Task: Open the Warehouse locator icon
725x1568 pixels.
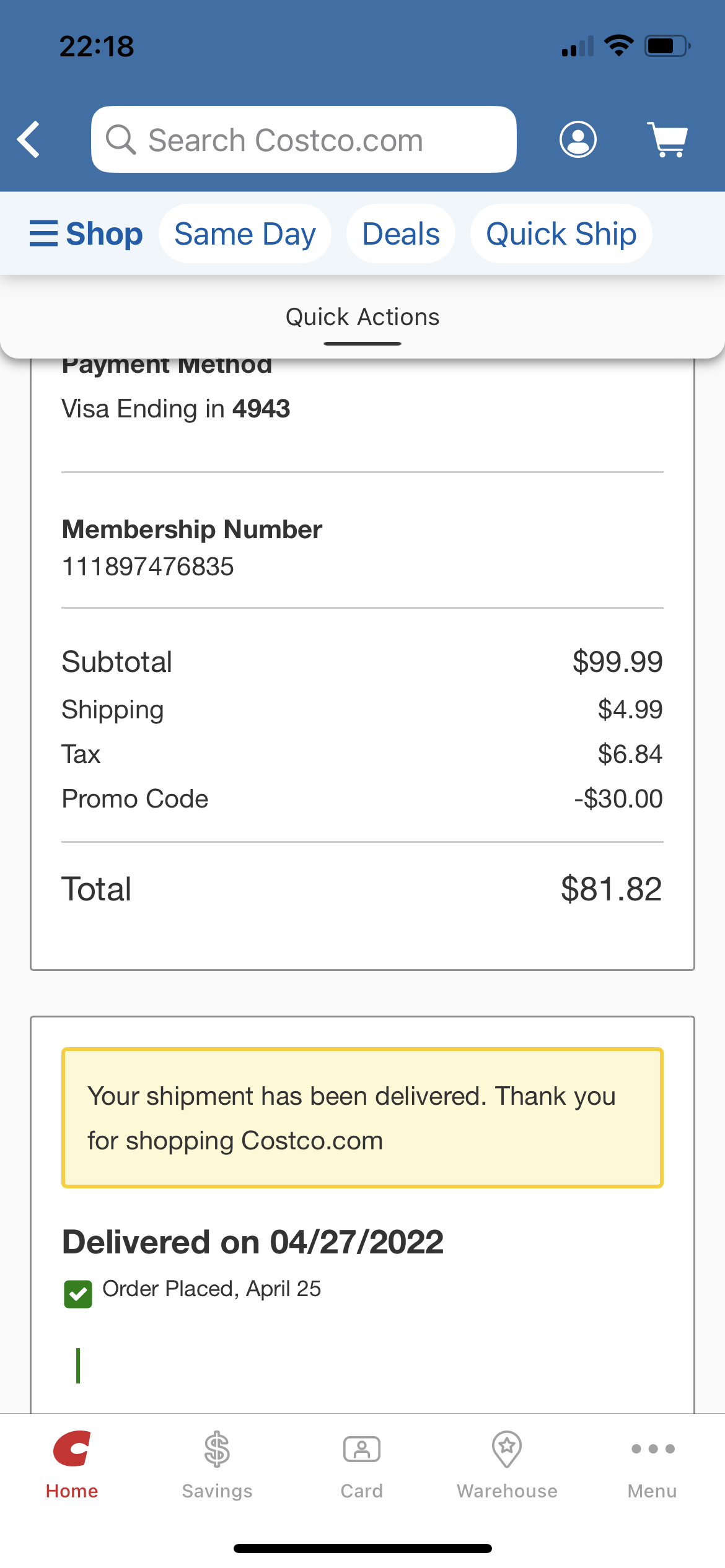Action: [507, 1449]
